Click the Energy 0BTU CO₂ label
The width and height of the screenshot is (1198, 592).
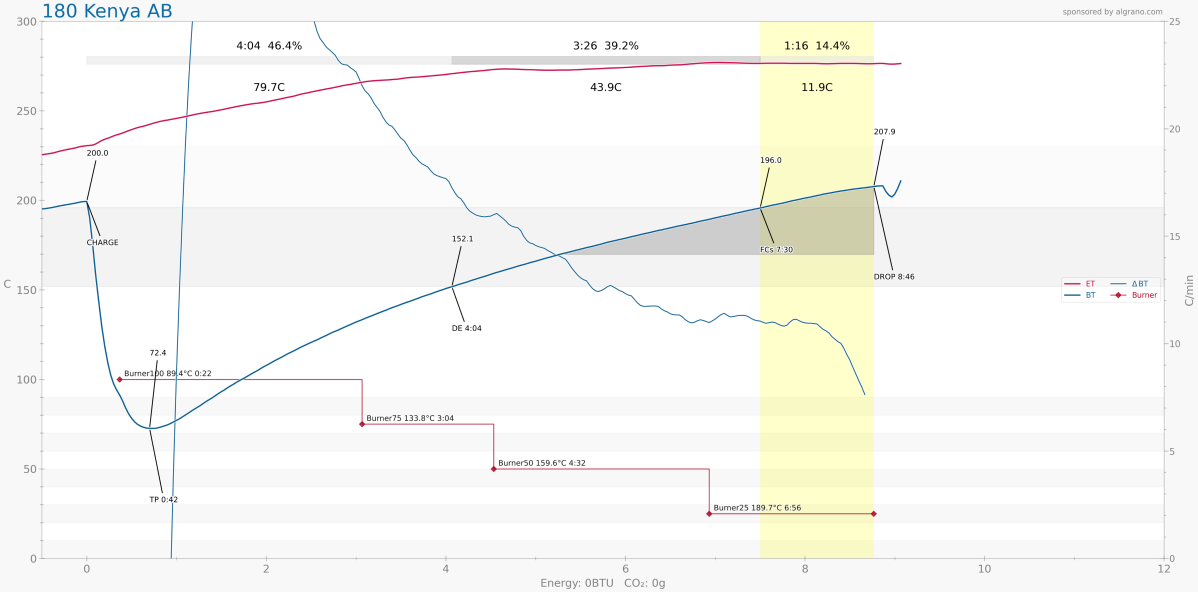603,584
